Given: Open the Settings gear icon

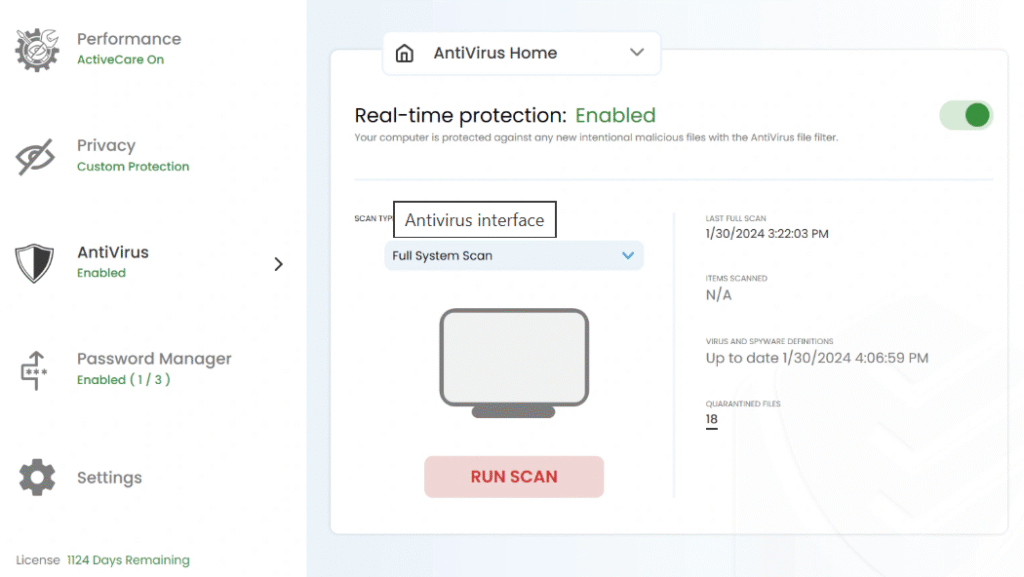Looking at the screenshot, I should 36,477.
